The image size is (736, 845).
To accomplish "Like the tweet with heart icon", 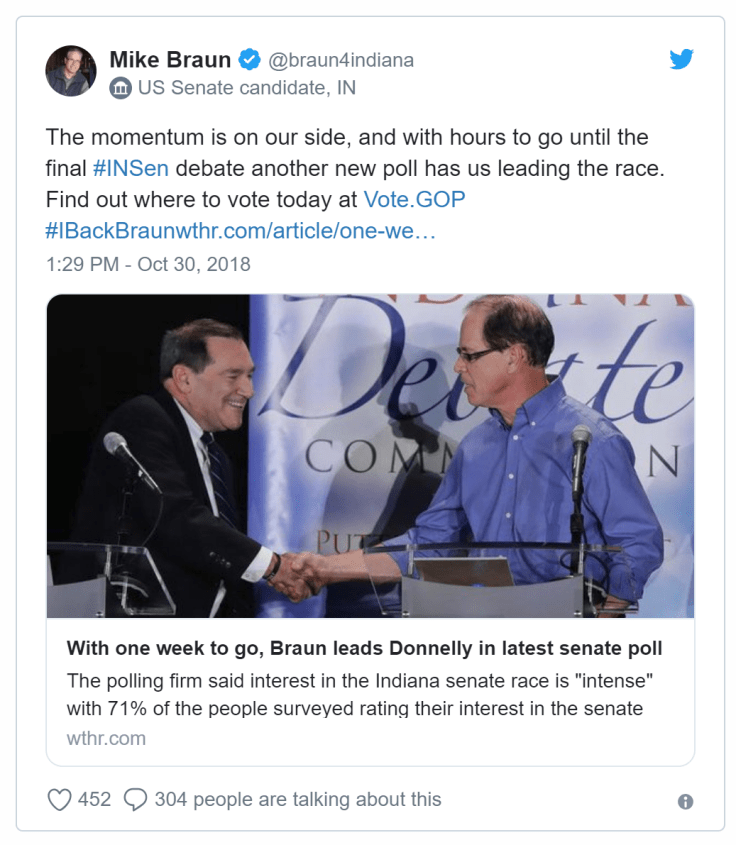I will 61,799.
